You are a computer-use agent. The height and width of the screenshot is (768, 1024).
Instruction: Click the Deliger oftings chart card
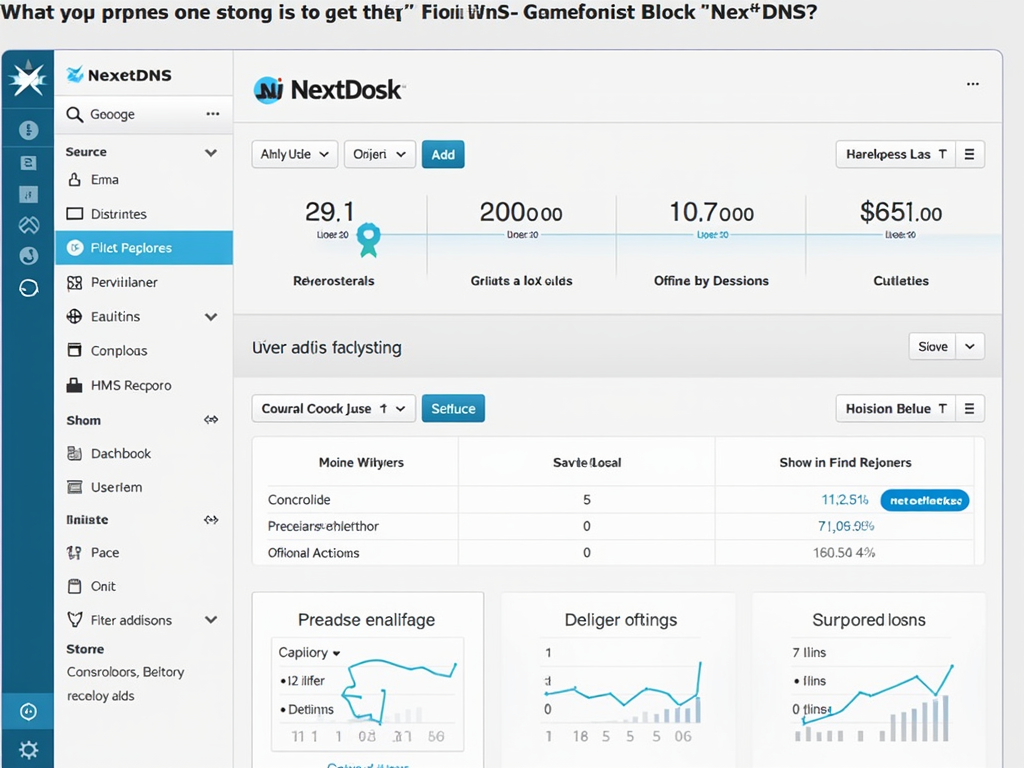[618, 679]
